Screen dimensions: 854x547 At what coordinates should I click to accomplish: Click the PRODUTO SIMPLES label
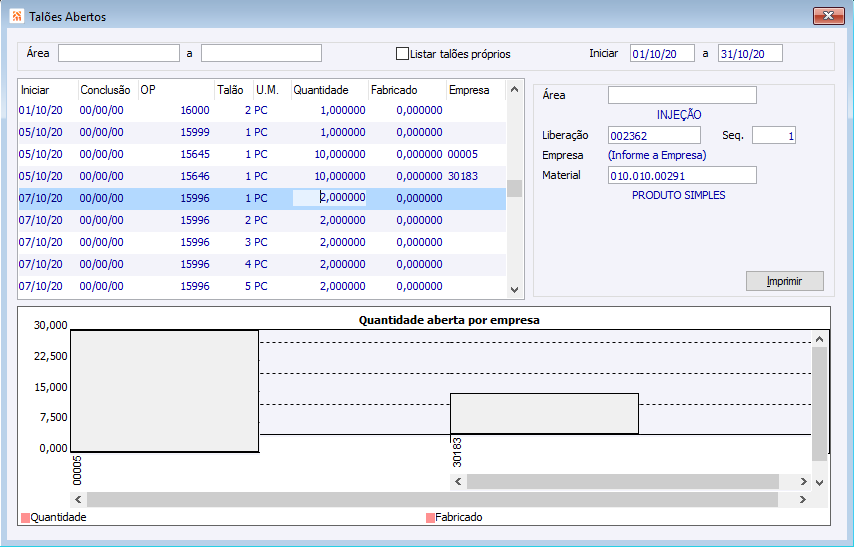[679, 195]
